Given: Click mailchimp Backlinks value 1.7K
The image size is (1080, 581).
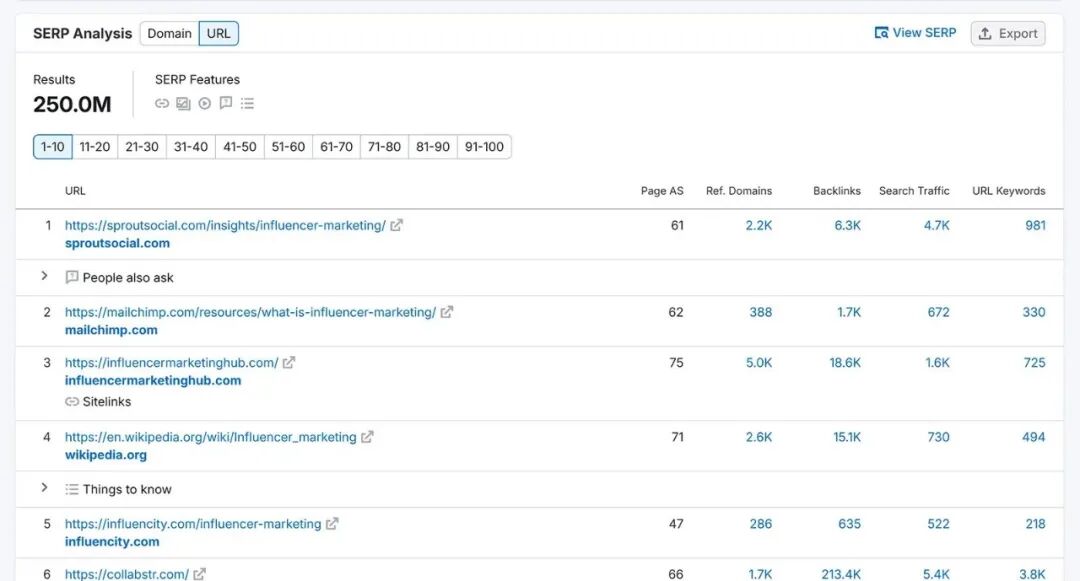Looking at the screenshot, I should [849, 312].
